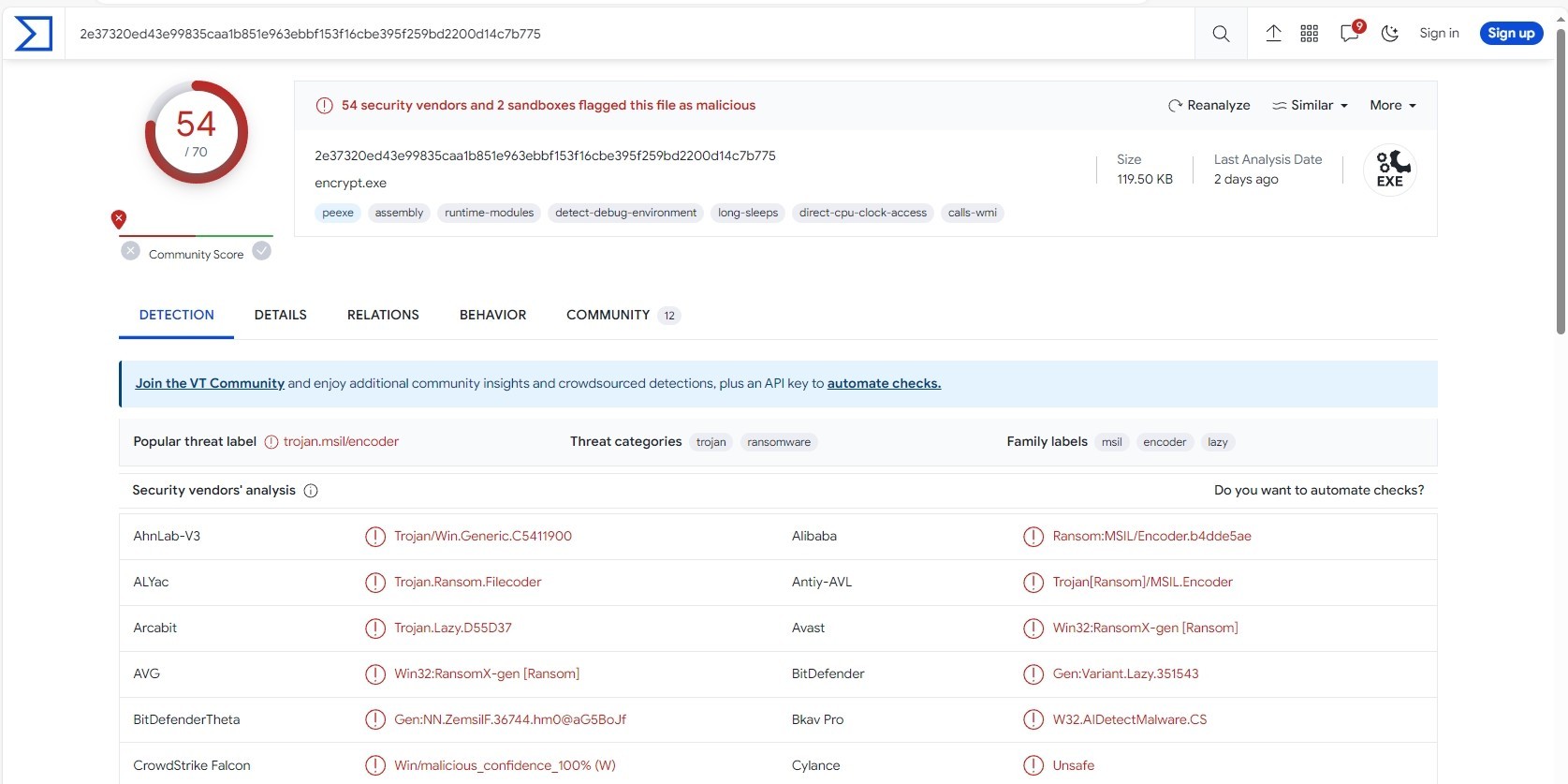Select the peexe tag
This screenshot has width=1568, height=784.
[338, 213]
